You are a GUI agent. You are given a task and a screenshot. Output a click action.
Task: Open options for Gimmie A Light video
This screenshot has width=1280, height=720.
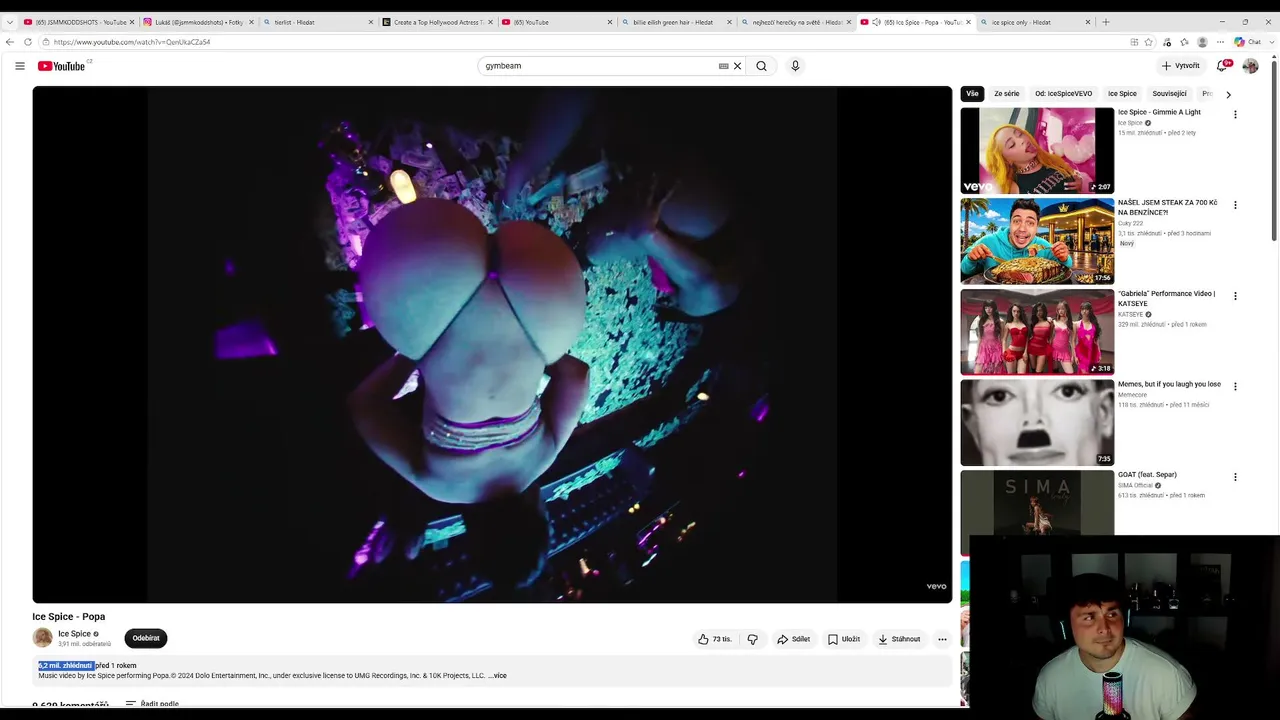tap(1235, 115)
